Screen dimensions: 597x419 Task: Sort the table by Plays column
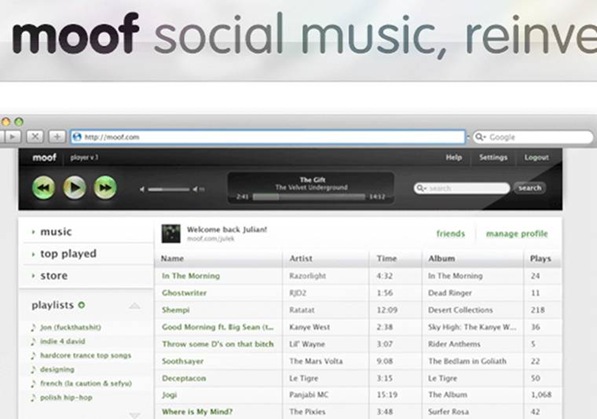pos(540,259)
